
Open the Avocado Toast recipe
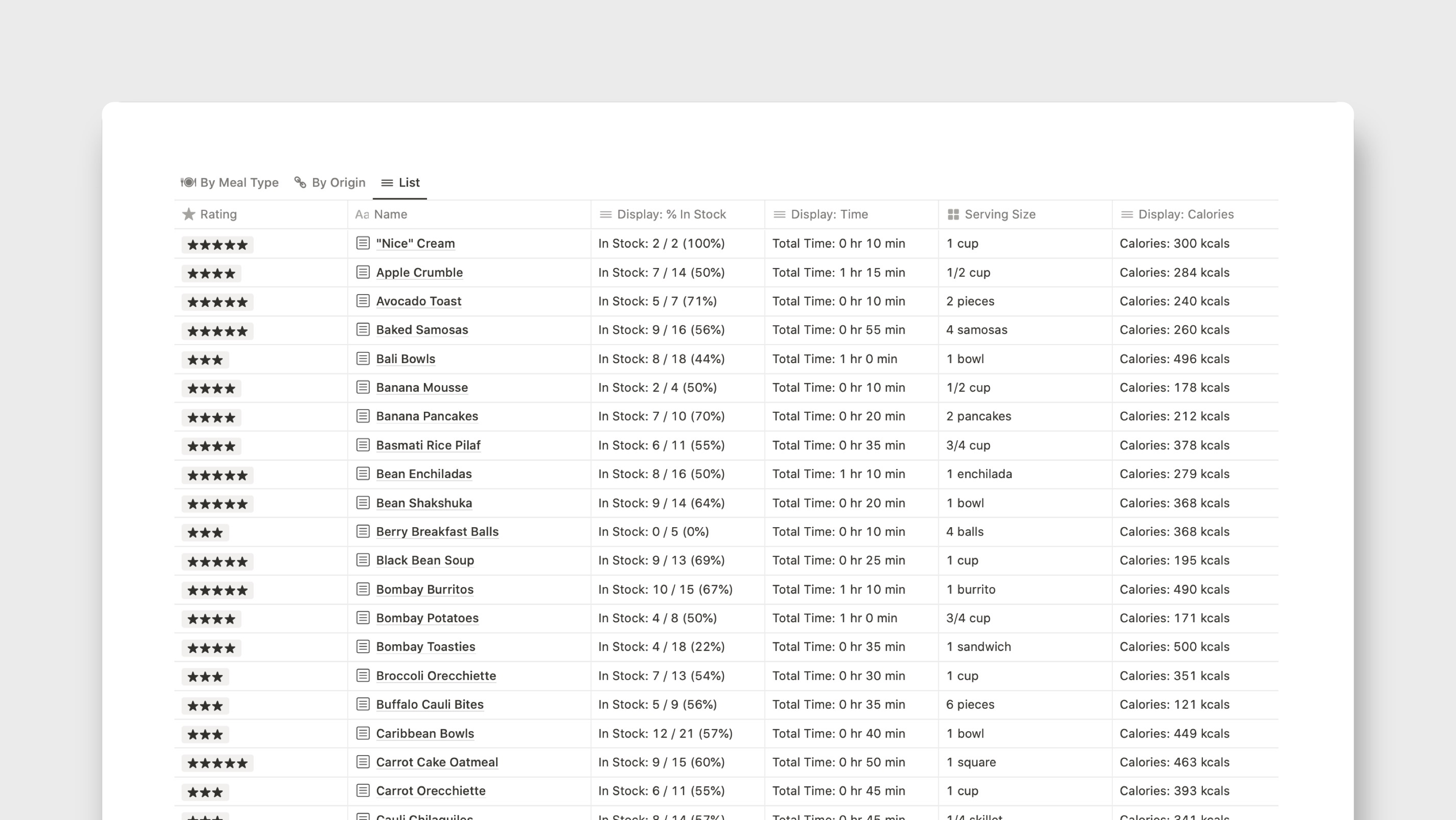[419, 301]
